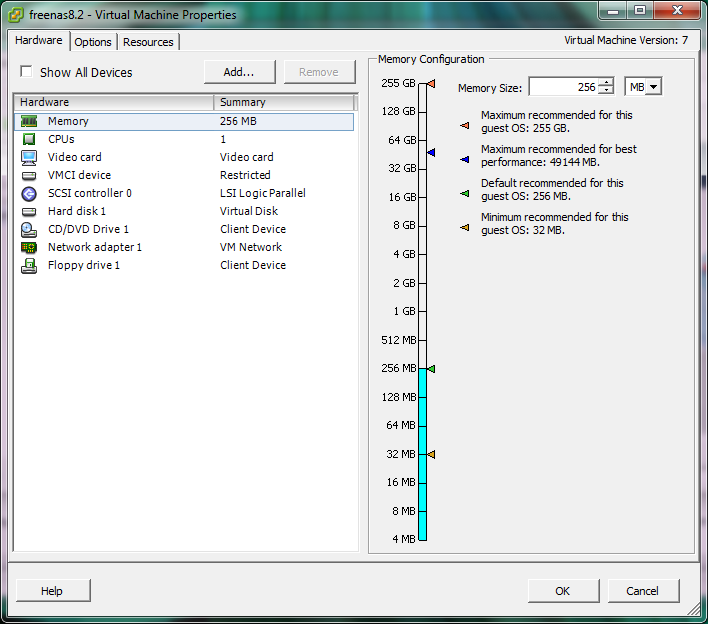Click green default marker at 256 MB
This screenshot has height=624, width=708.
pyautogui.click(x=431, y=369)
